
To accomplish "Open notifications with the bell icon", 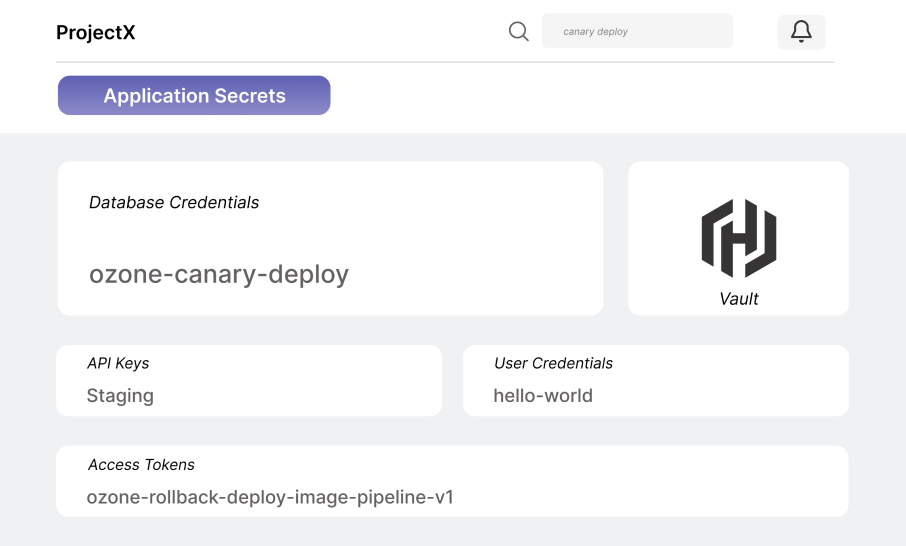I will tap(801, 32).
